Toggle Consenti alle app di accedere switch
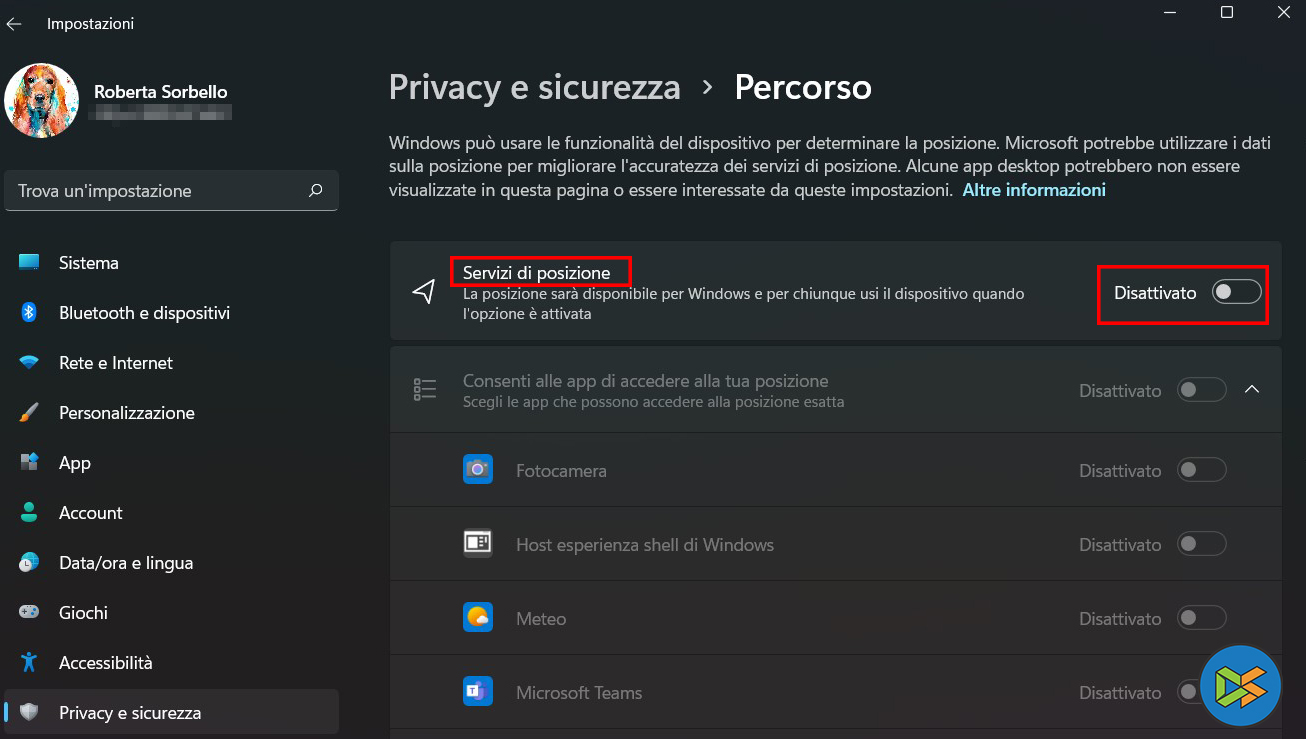The height and width of the screenshot is (739, 1306). (x=1201, y=390)
